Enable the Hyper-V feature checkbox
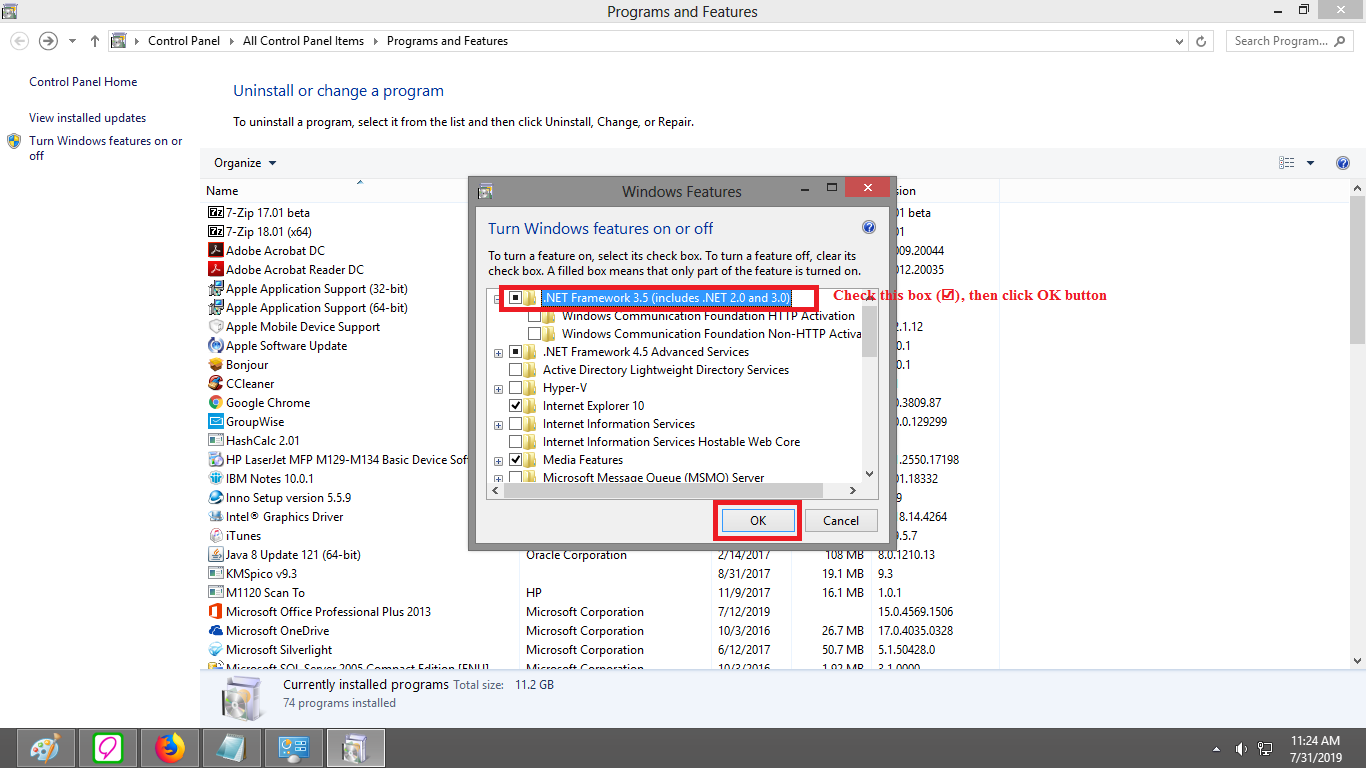 (515, 388)
